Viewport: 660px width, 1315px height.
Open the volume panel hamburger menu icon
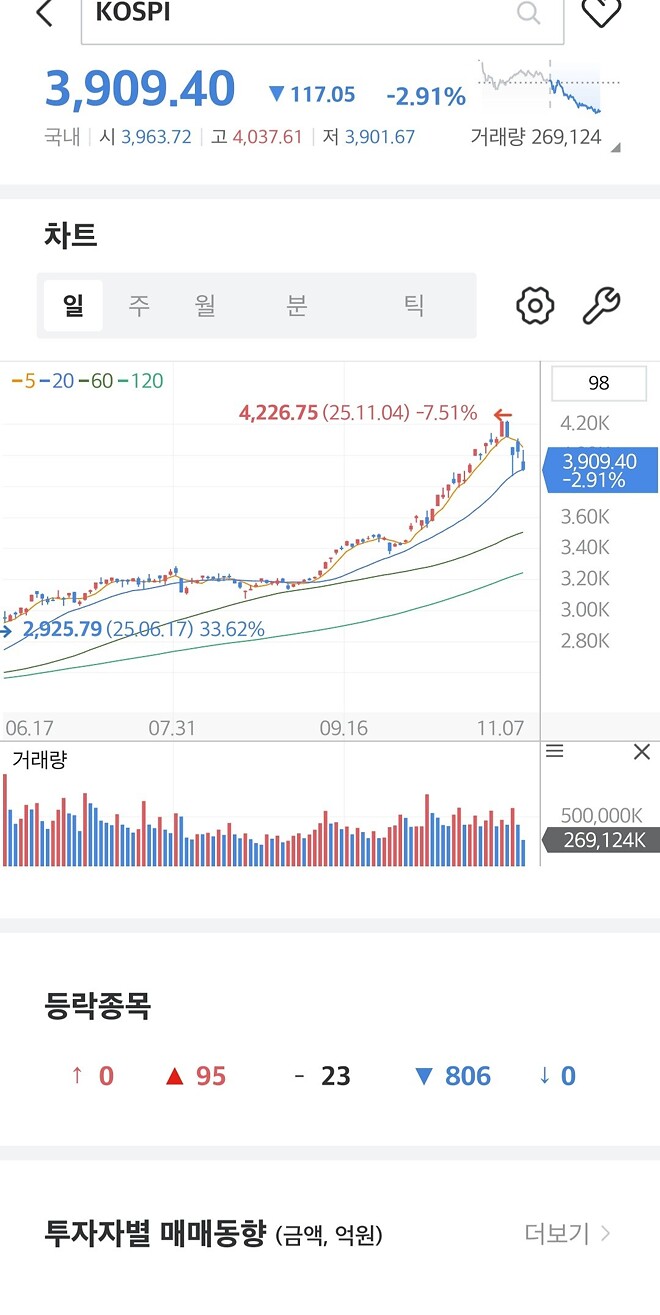[x=555, y=750]
